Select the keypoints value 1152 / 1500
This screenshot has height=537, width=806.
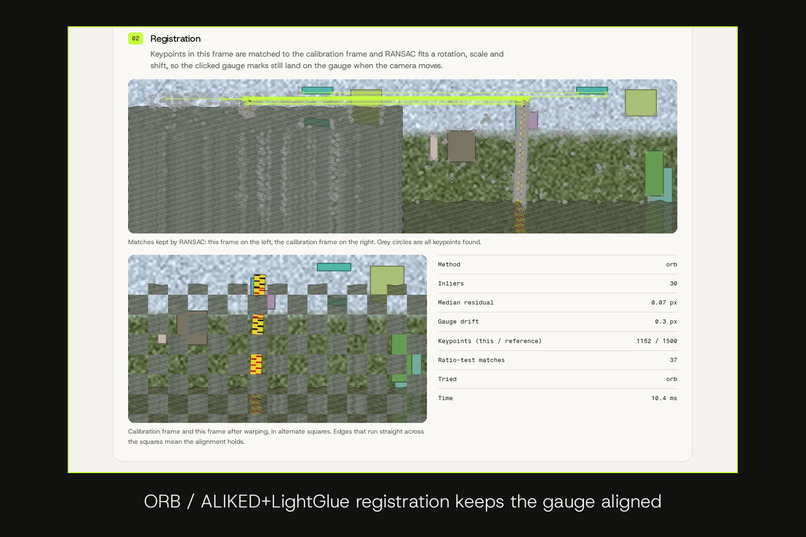click(656, 341)
